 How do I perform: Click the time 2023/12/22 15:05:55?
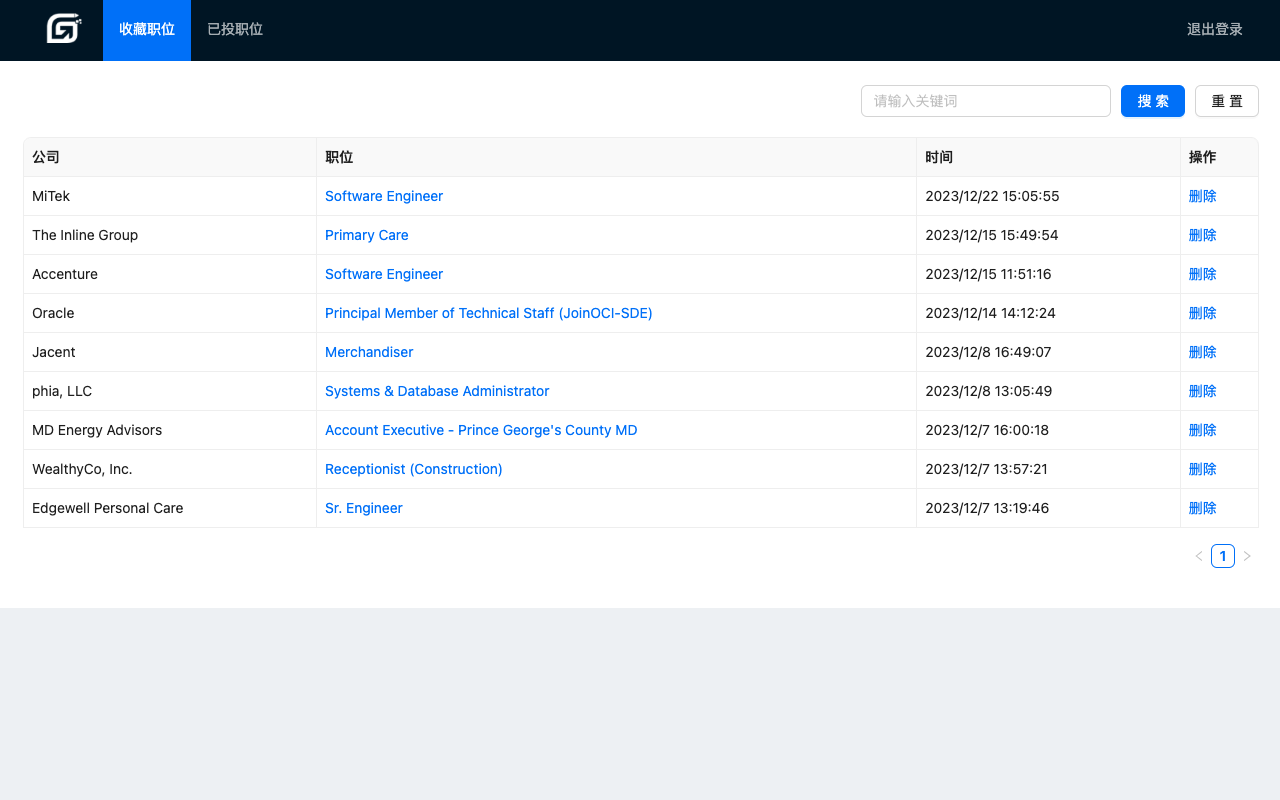(992, 196)
